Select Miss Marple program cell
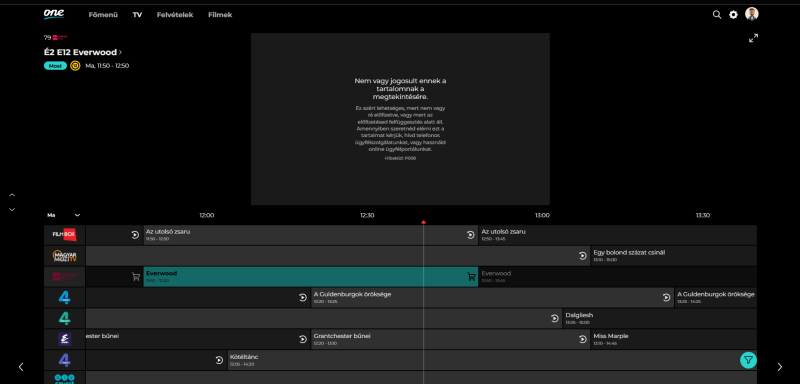The width and height of the screenshot is (800, 384). [x=673, y=340]
